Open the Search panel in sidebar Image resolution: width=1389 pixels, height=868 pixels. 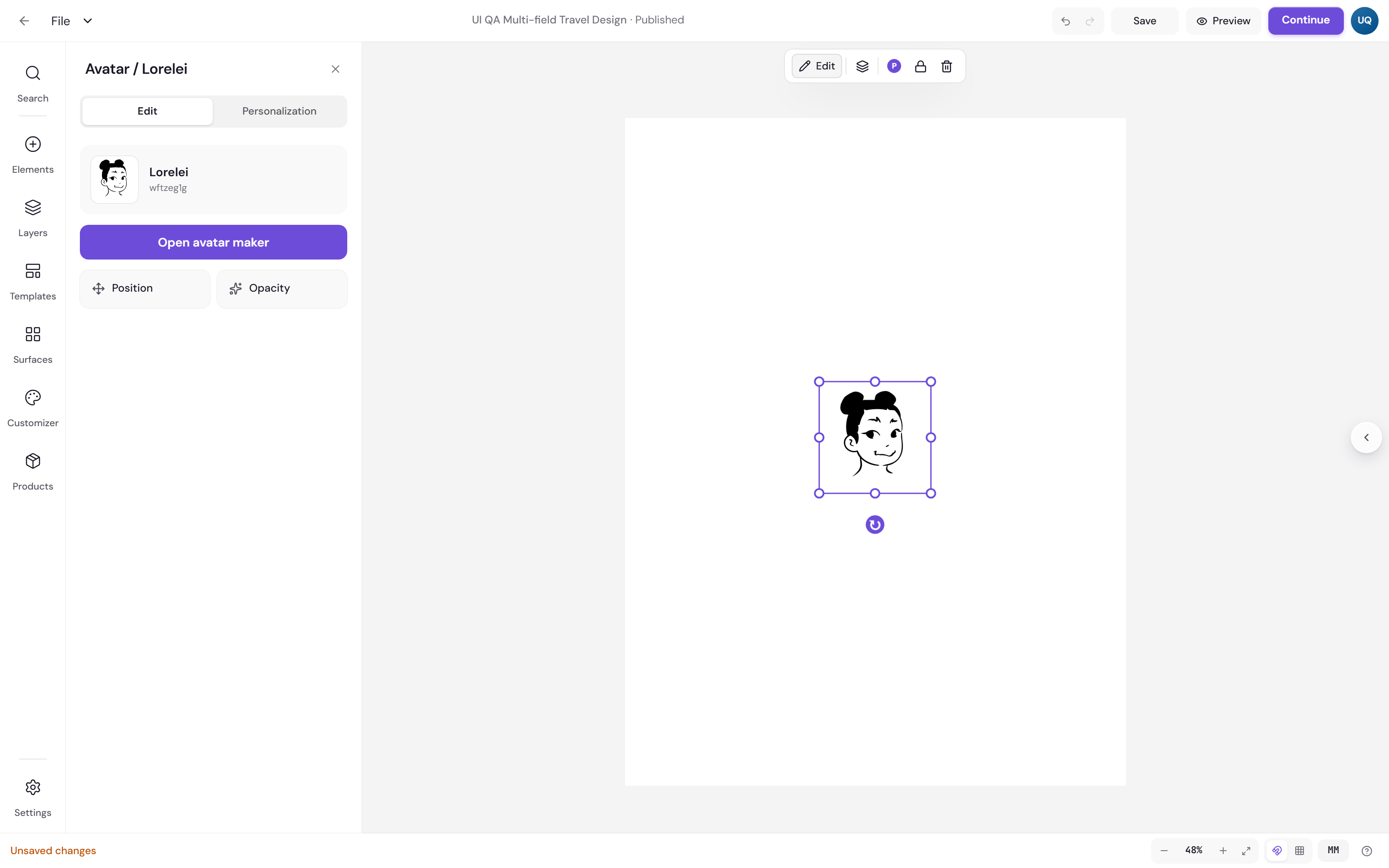point(33,84)
